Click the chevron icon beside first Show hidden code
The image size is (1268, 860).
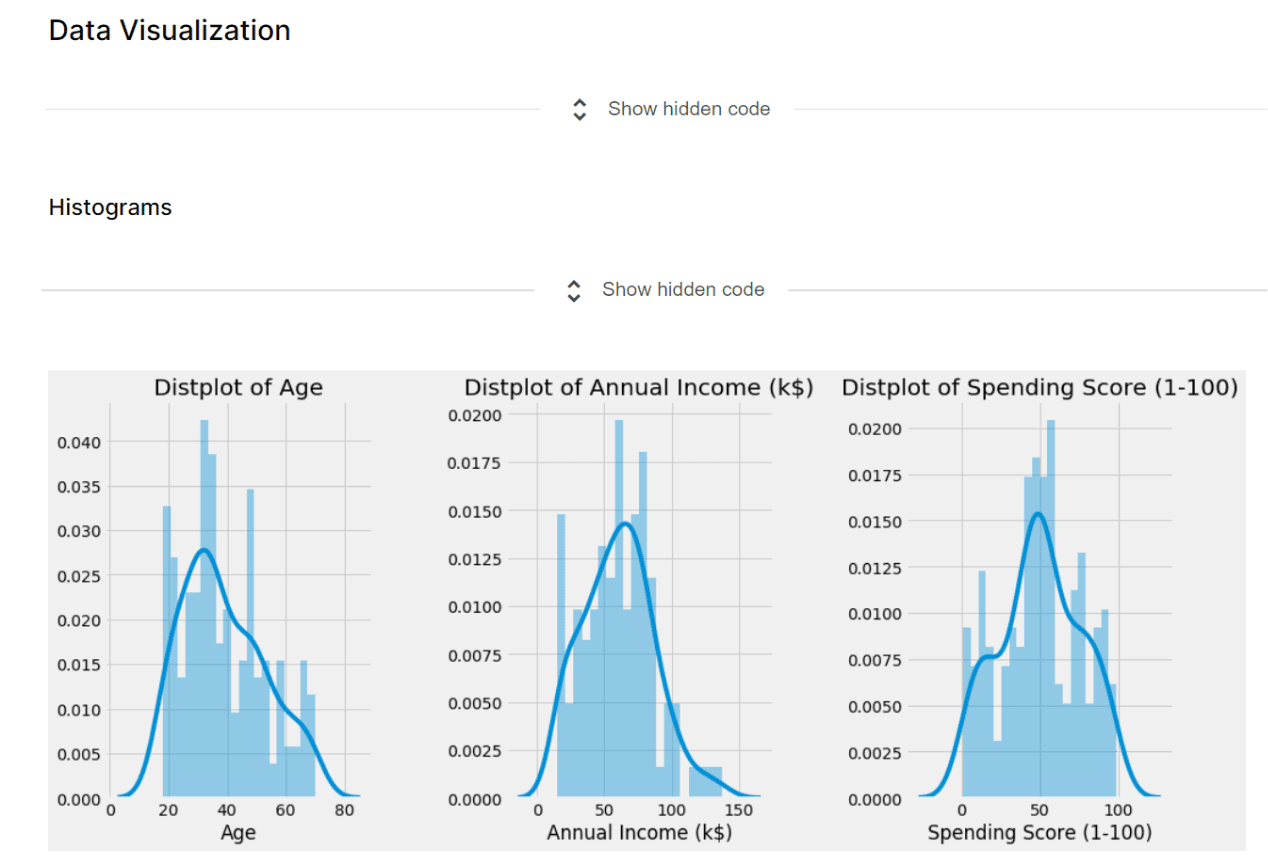click(579, 109)
